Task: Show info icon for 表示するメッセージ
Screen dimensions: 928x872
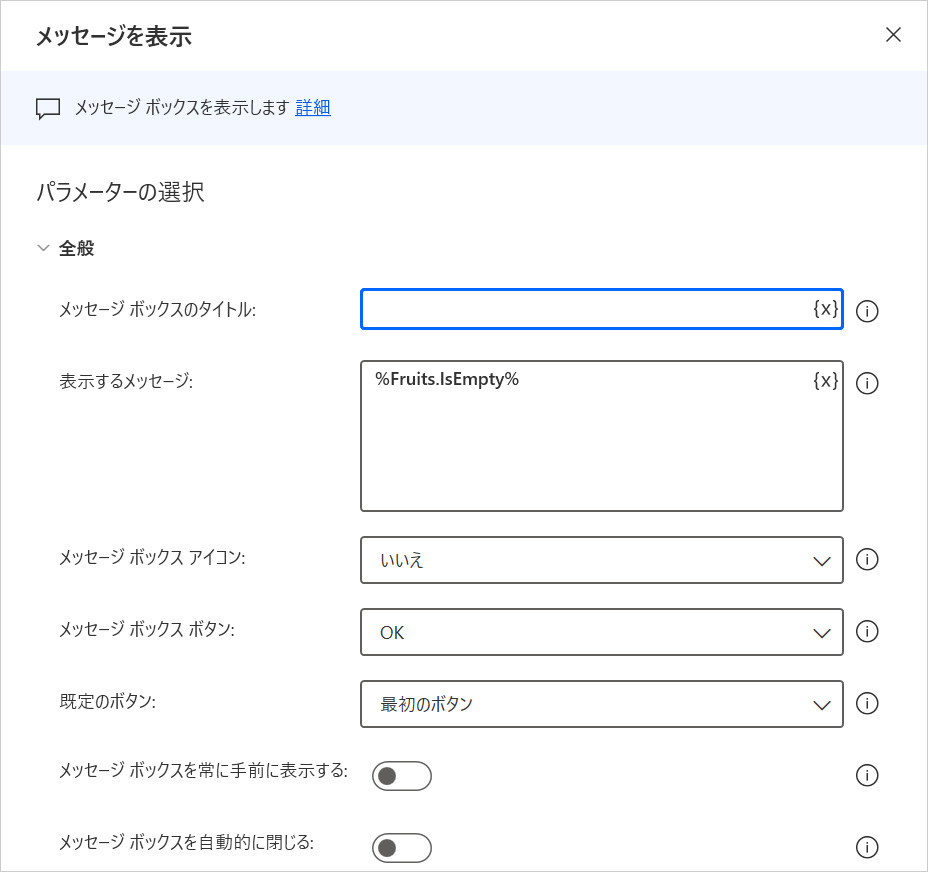Action: pos(868,384)
